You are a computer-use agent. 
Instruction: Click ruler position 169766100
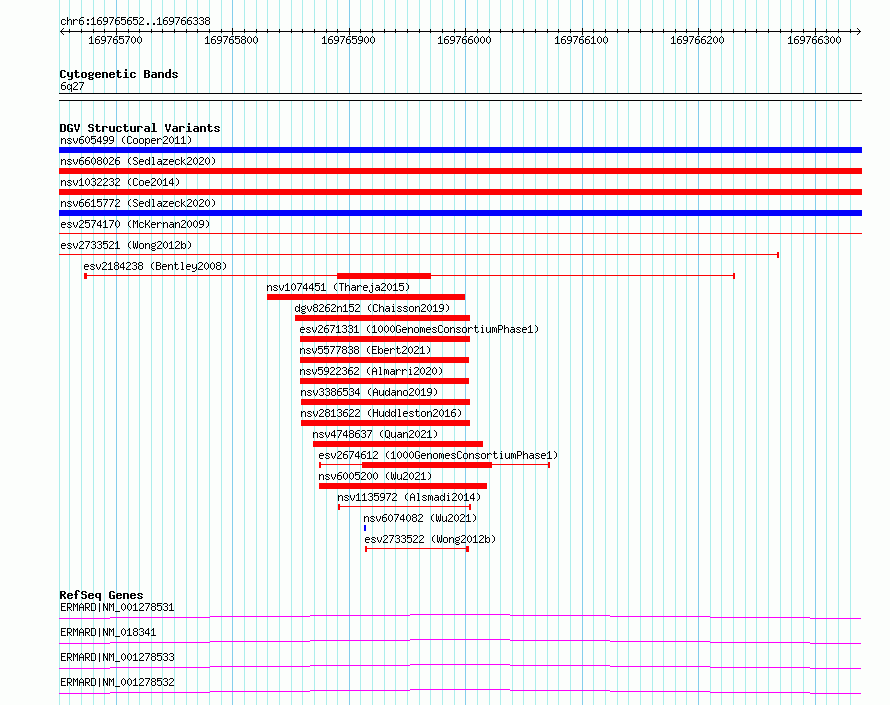pyautogui.click(x=581, y=40)
